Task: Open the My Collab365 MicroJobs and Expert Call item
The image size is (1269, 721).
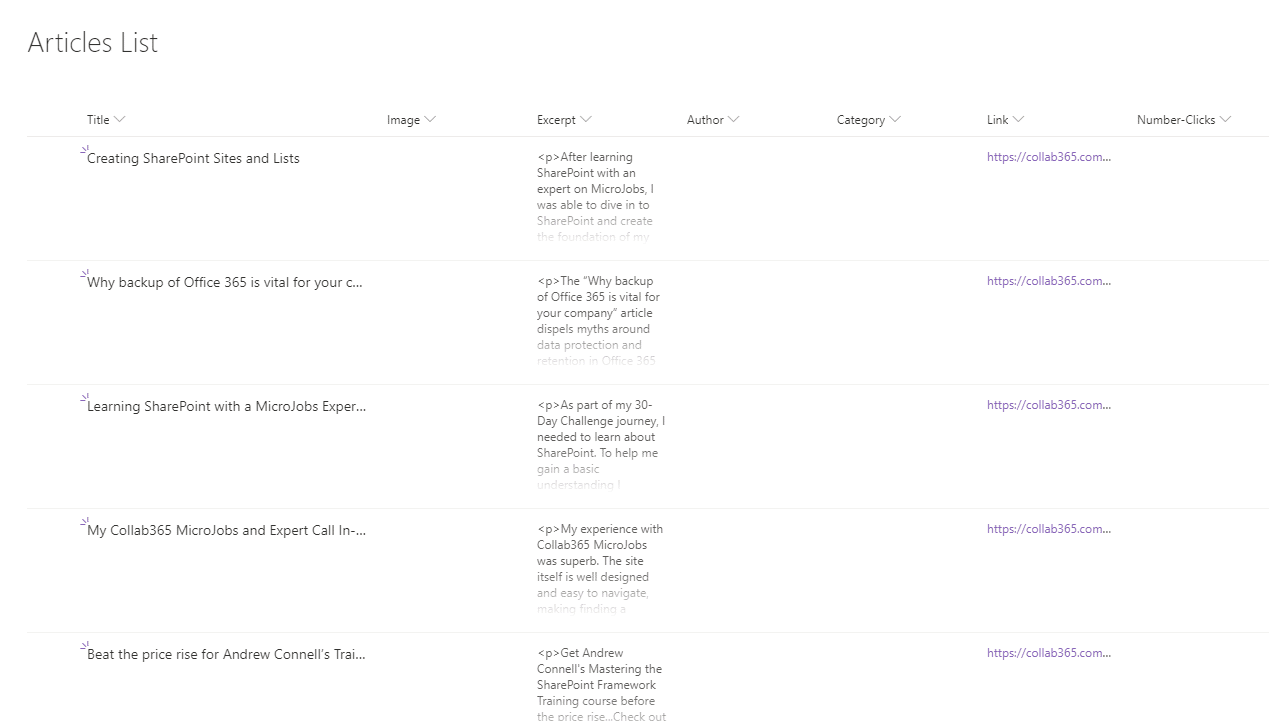Action: [x=226, y=531]
